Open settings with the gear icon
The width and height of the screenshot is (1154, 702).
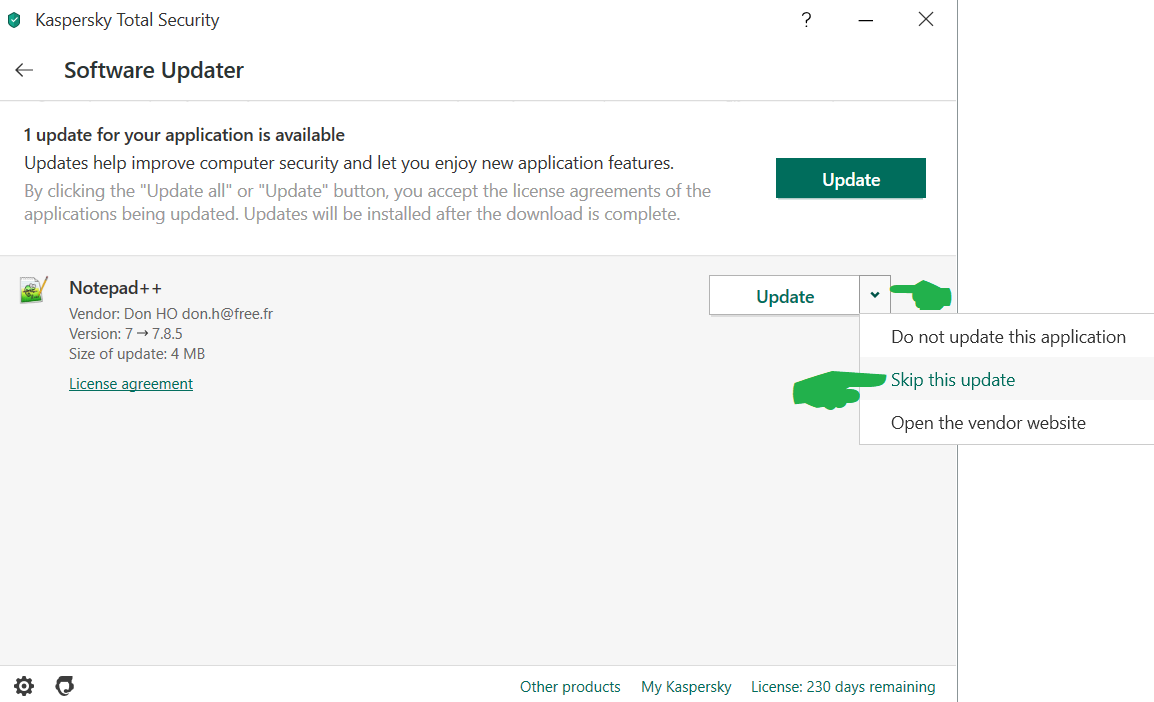24,686
